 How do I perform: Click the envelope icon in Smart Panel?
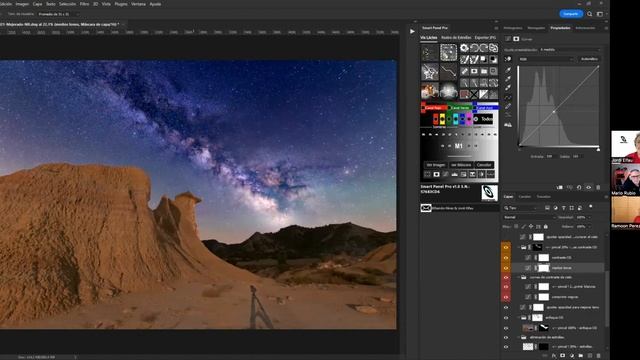pos(426,208)
